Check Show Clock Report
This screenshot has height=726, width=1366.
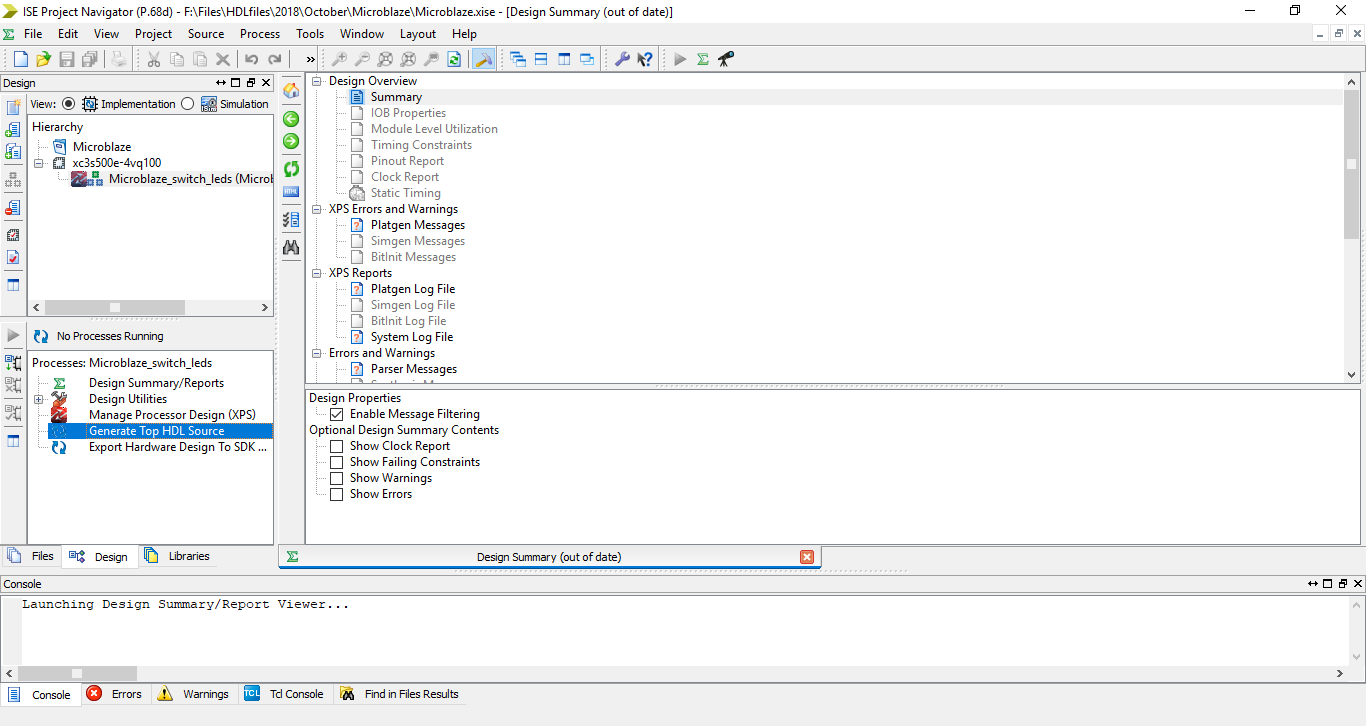click(337, 446)
